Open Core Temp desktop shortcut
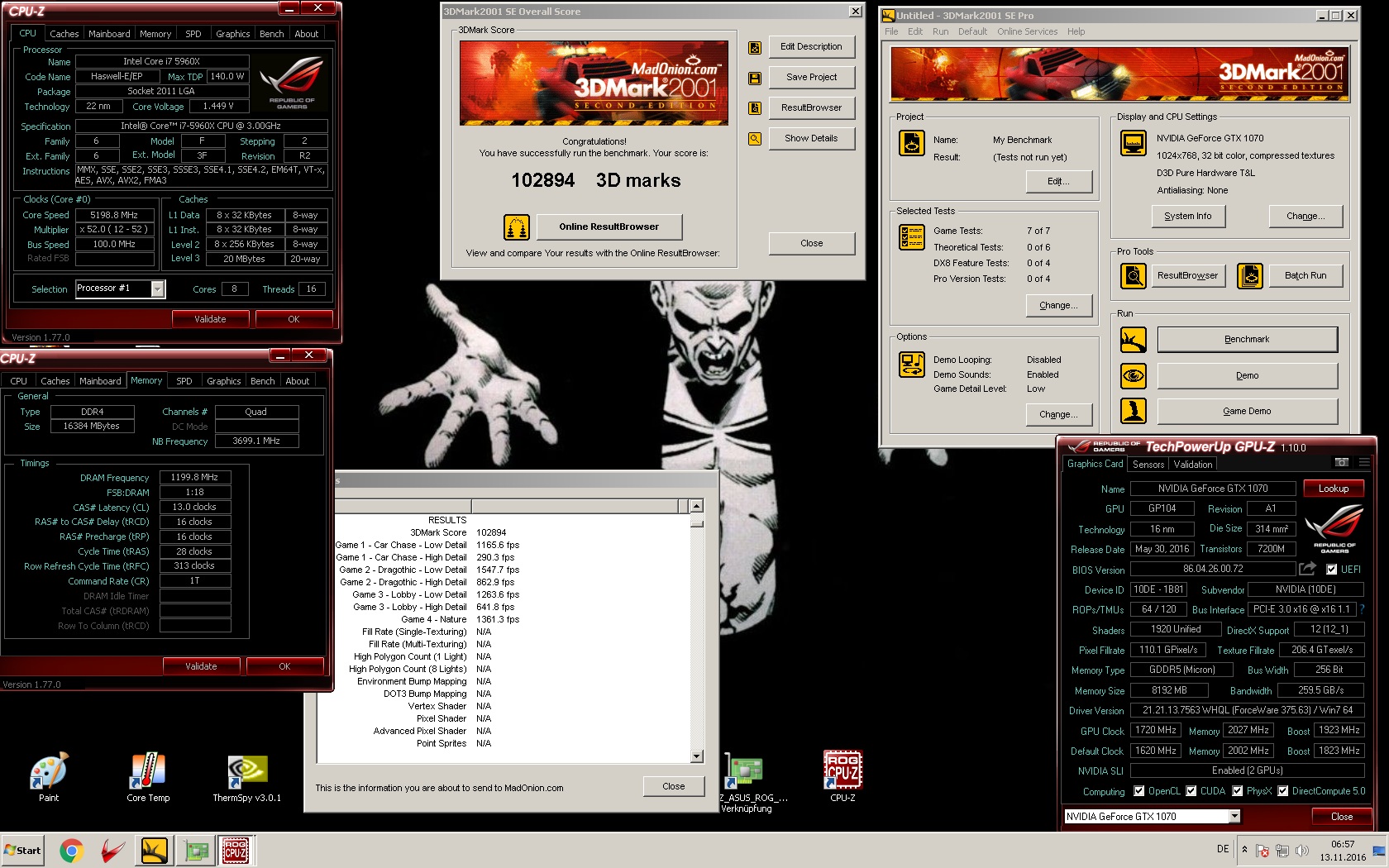 pos(148,777)
